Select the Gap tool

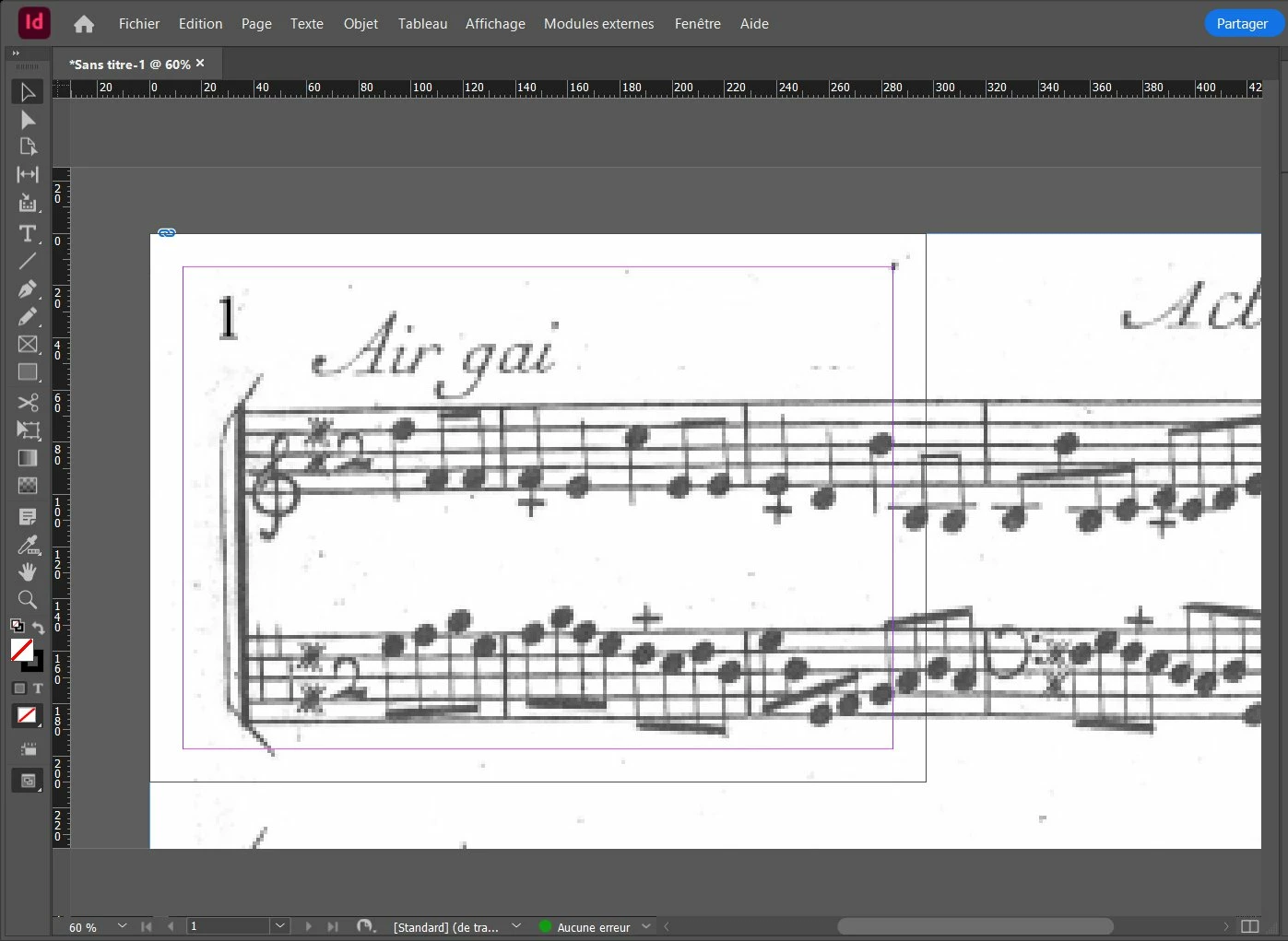28,174
